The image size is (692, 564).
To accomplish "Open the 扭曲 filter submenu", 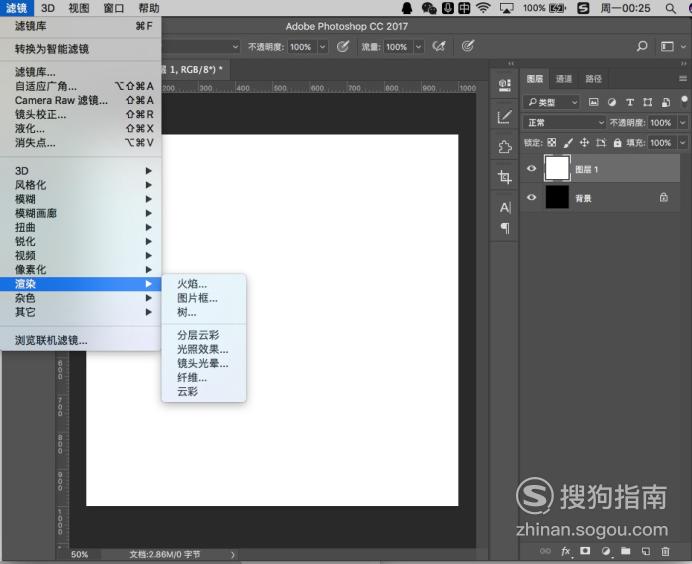I will [x=80, y=227].
